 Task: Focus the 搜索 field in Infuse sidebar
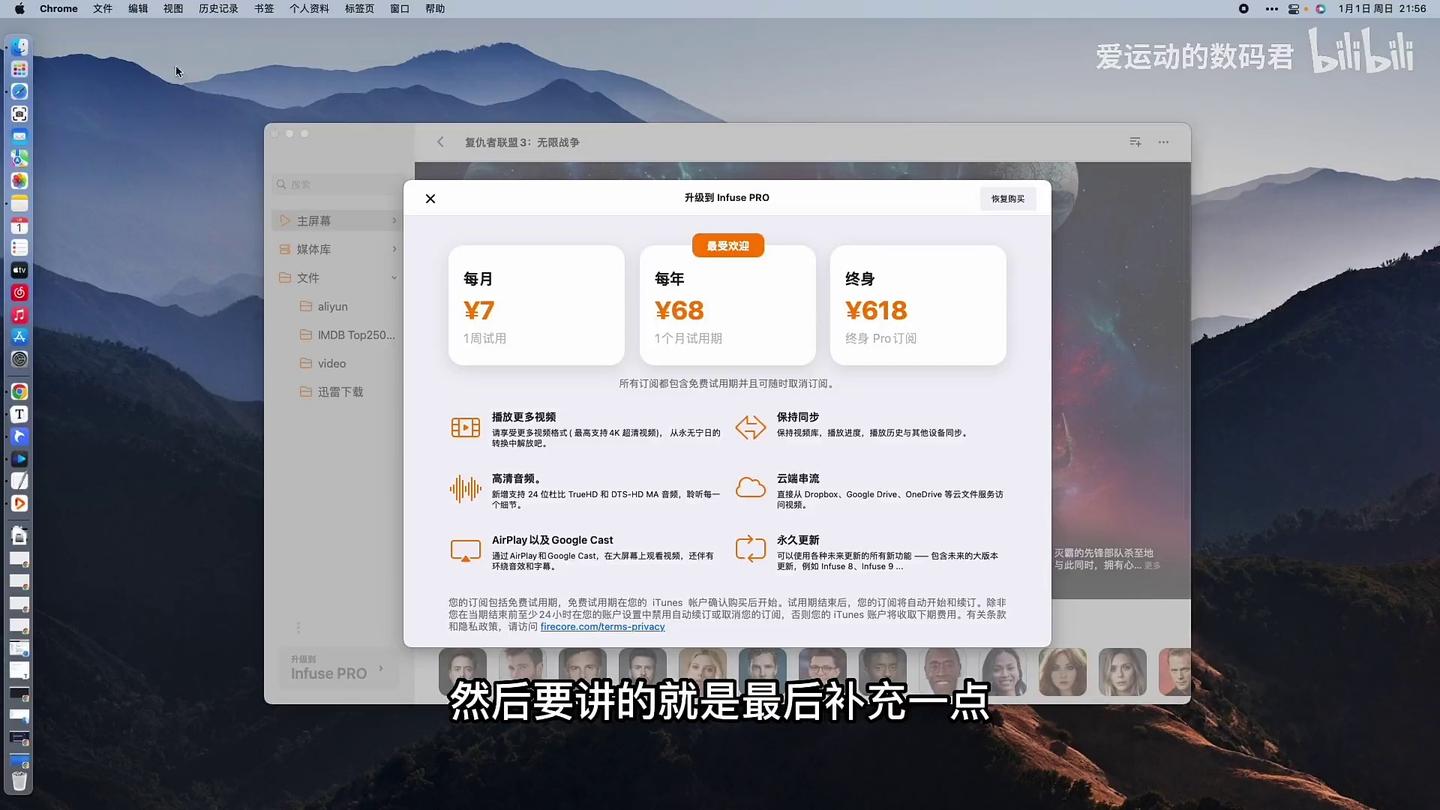(x=337, y=184)
